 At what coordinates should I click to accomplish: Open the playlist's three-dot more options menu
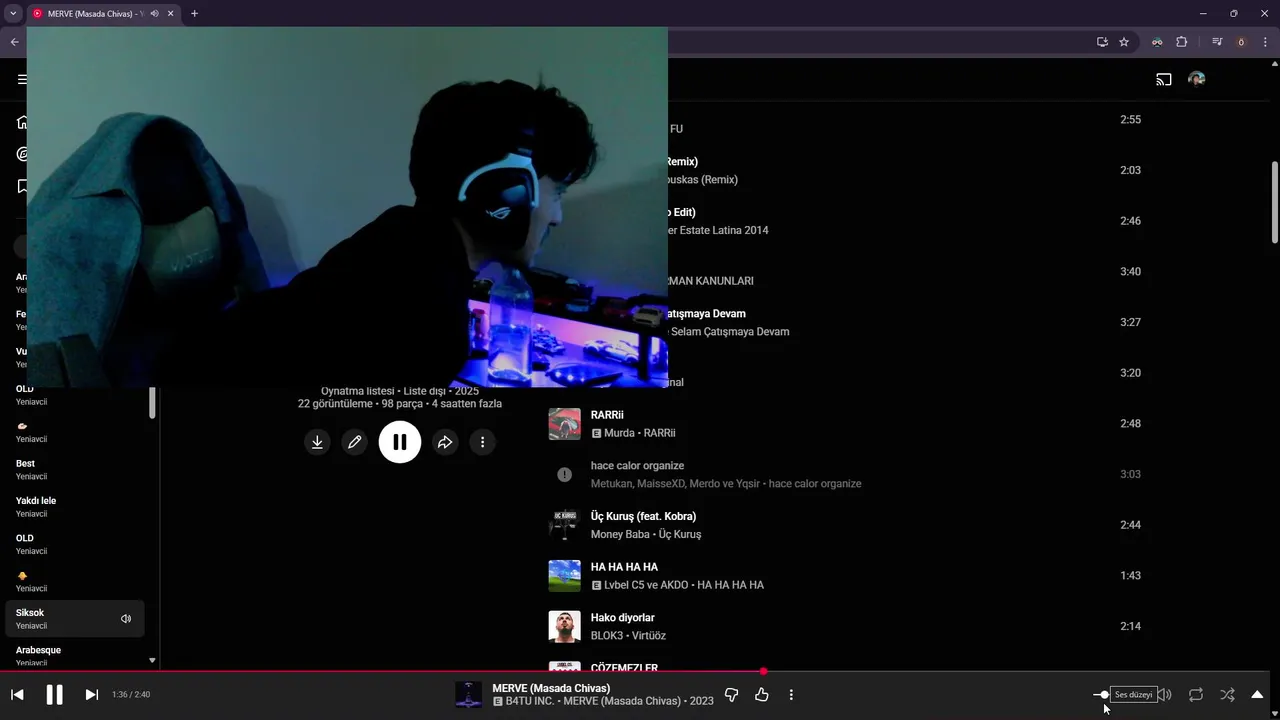click(482, 442)
